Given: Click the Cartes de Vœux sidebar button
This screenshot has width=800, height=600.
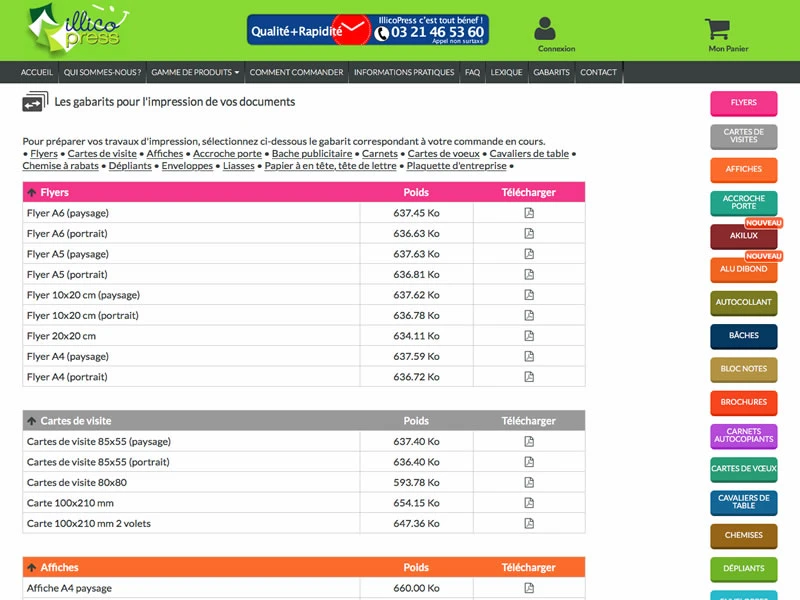Looking at the screenshot, I should tap(744, 469).
